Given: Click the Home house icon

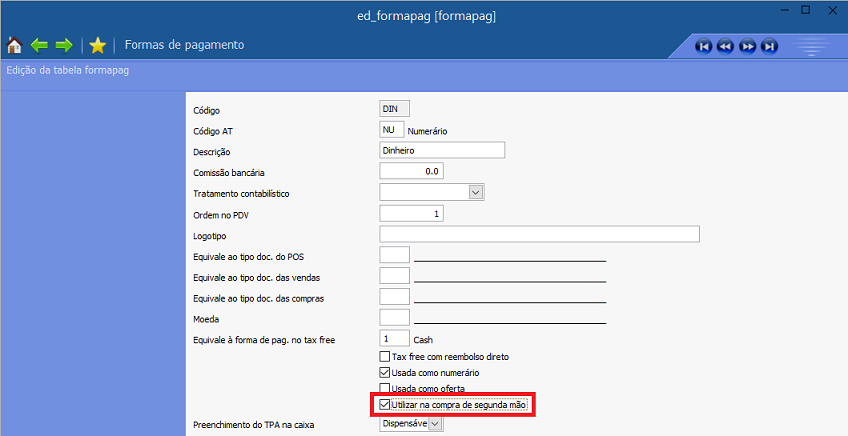Looking at the screenshot, I should [x=14, y=45].
